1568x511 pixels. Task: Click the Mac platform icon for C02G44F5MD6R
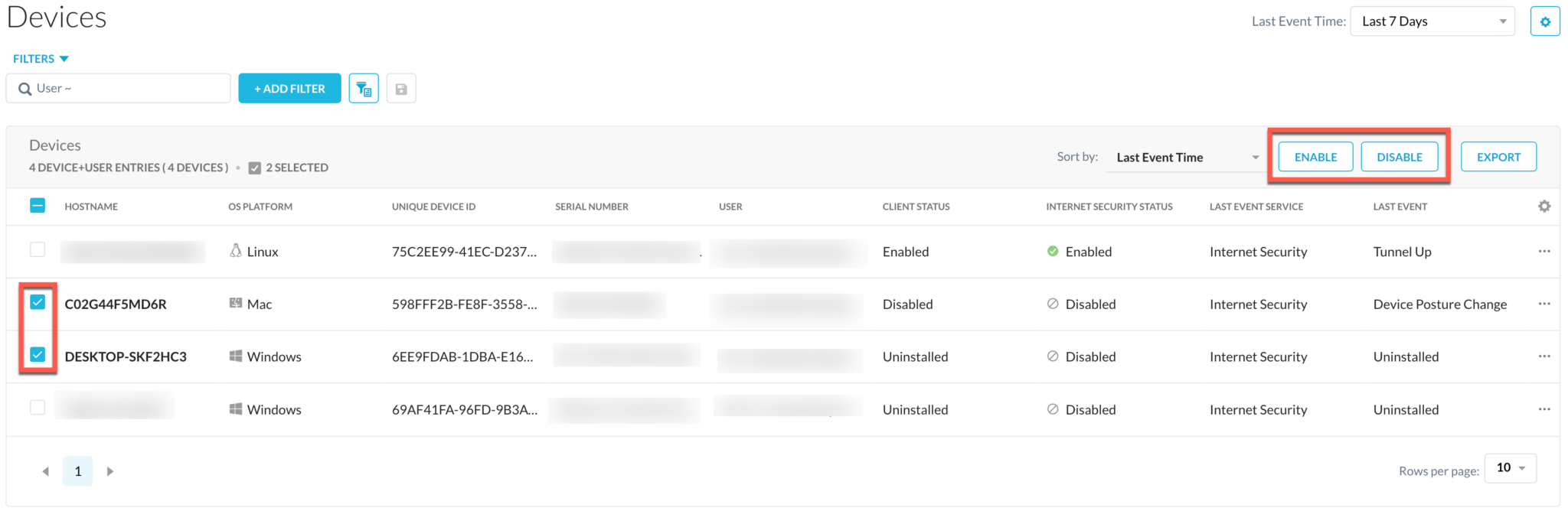(236, 303)
